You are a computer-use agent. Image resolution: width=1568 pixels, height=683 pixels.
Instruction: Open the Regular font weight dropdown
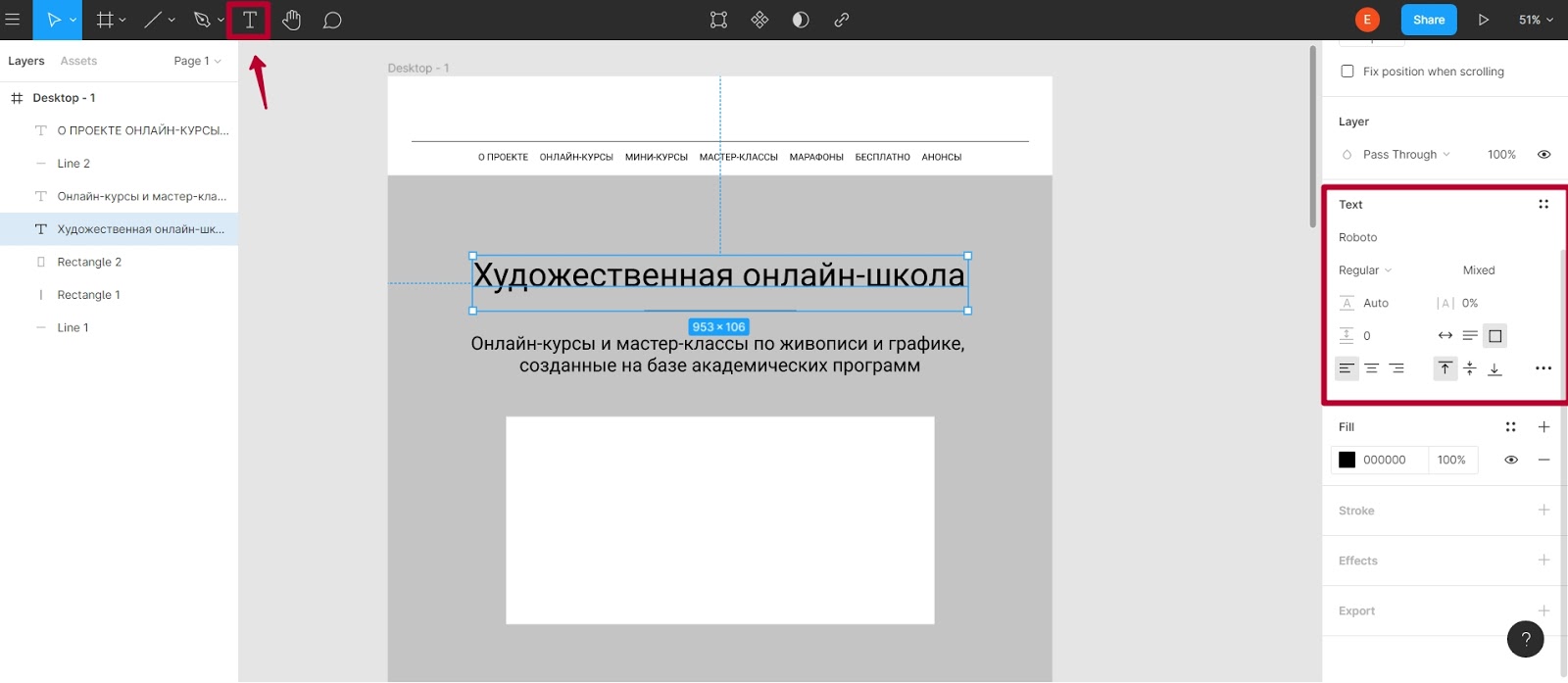coord(1365,270)
